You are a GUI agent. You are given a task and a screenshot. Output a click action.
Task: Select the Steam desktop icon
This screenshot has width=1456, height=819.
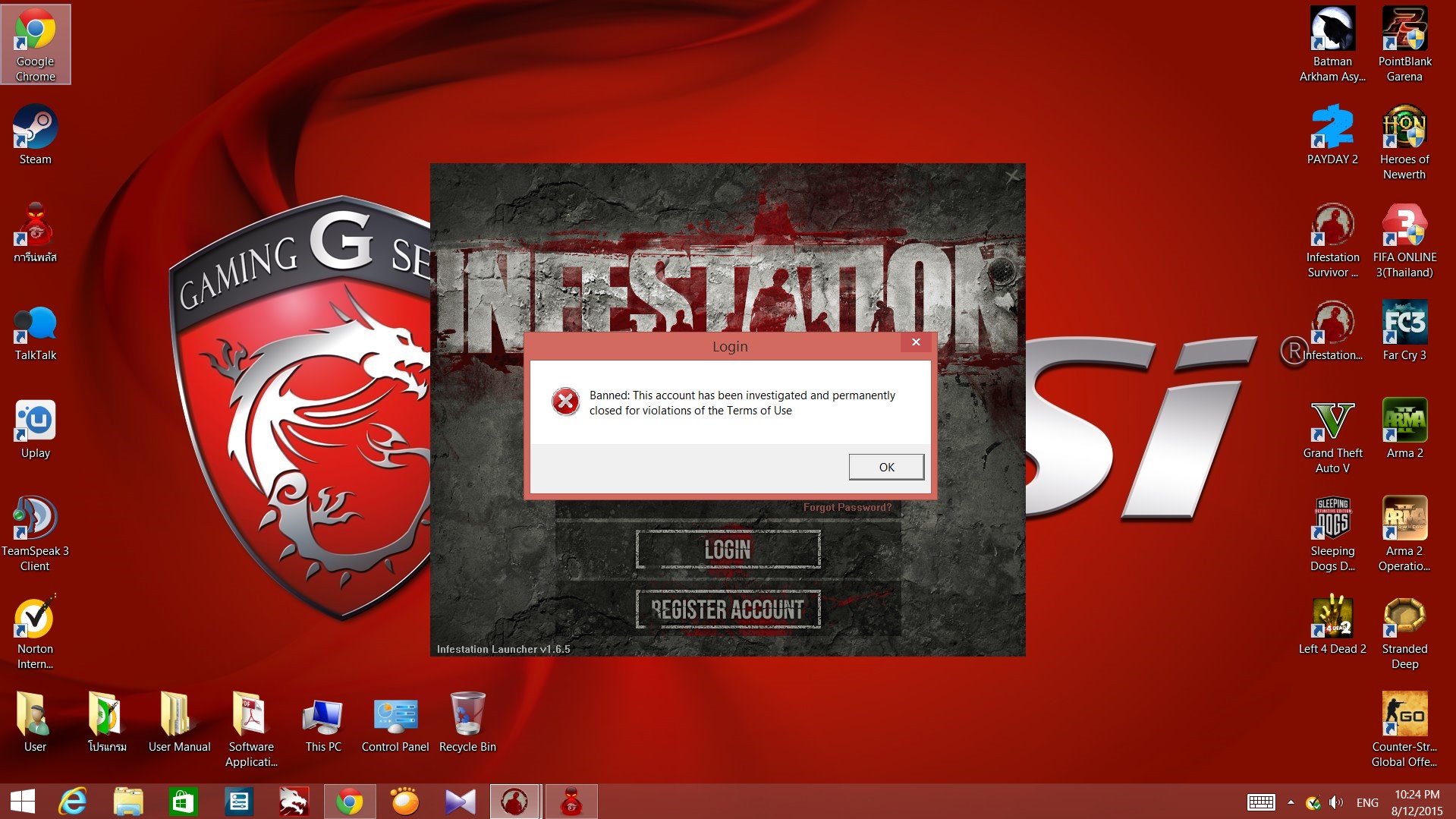[x=36, y=136]
